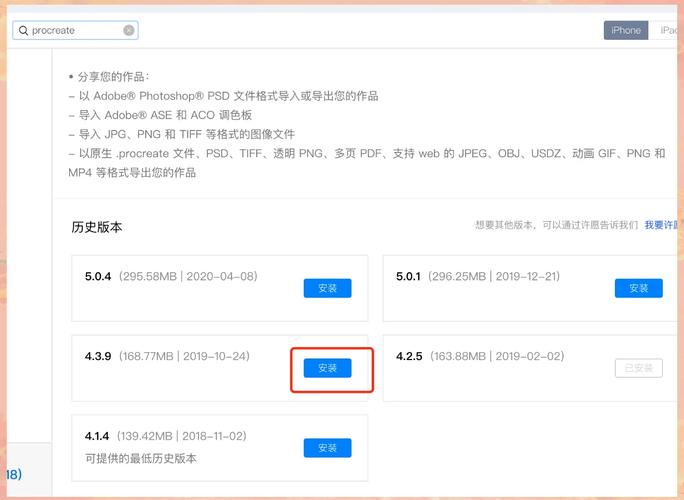Image resolution: width=684 pixels, height=500 pixels.
Task: Switch to the iPhone tab
Action: tap(626, 30)
